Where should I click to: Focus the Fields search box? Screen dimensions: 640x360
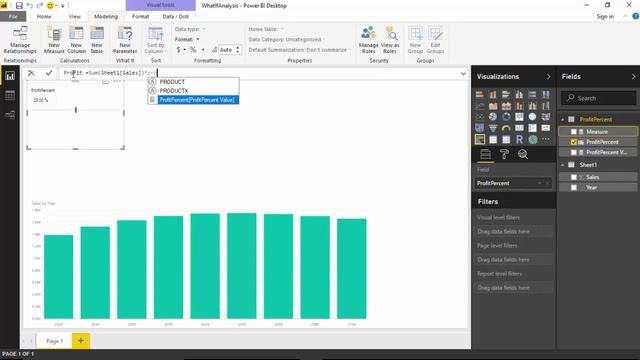(598, 98)
